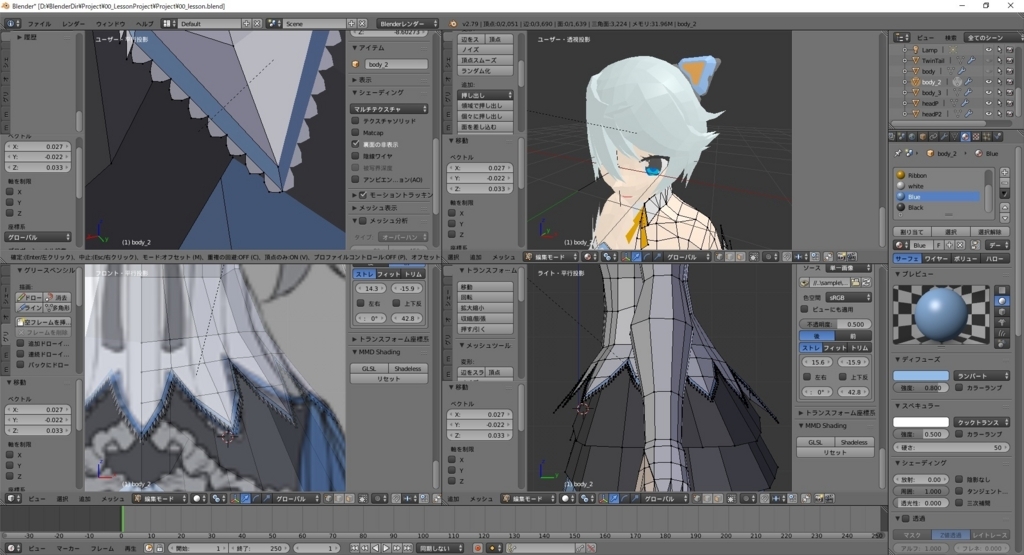Image resolution: width=1024 pixels, height=555 pixels.
Task: Select sphere preview type beside material preview
Action: tap(1002, 301)
